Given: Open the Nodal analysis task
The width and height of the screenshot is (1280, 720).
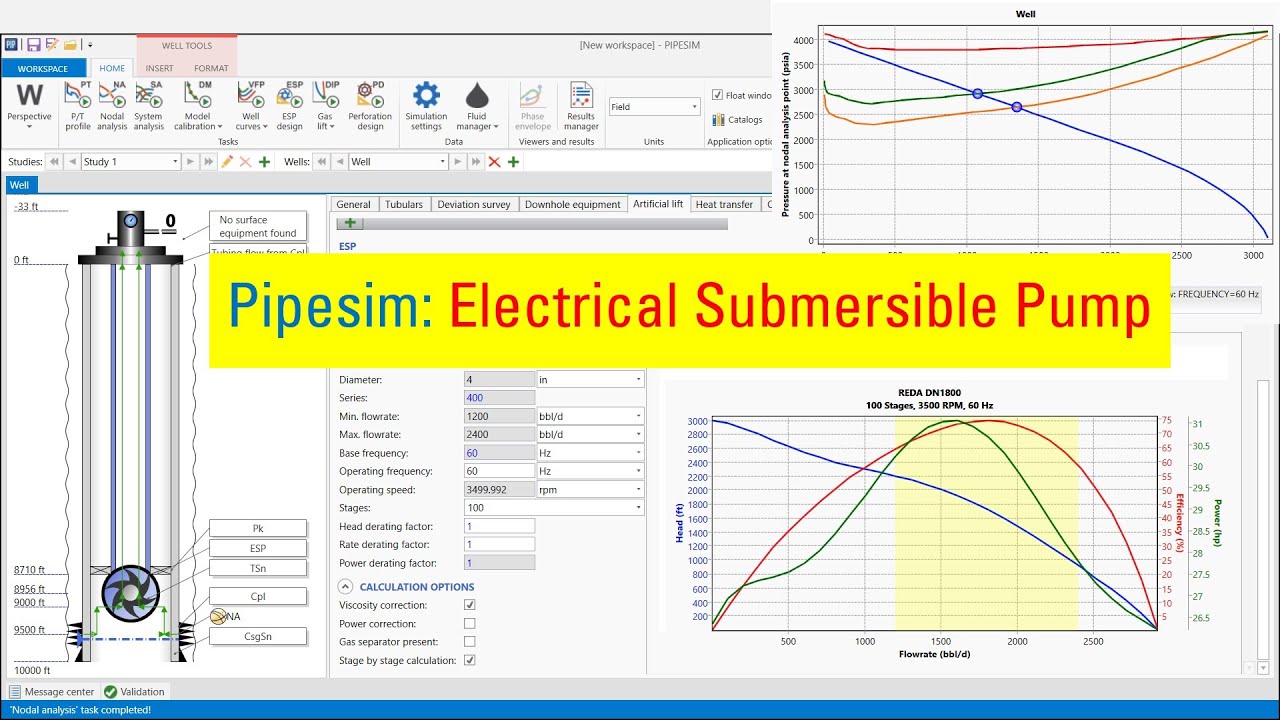Looking at the screenshot, I should 112,106.
